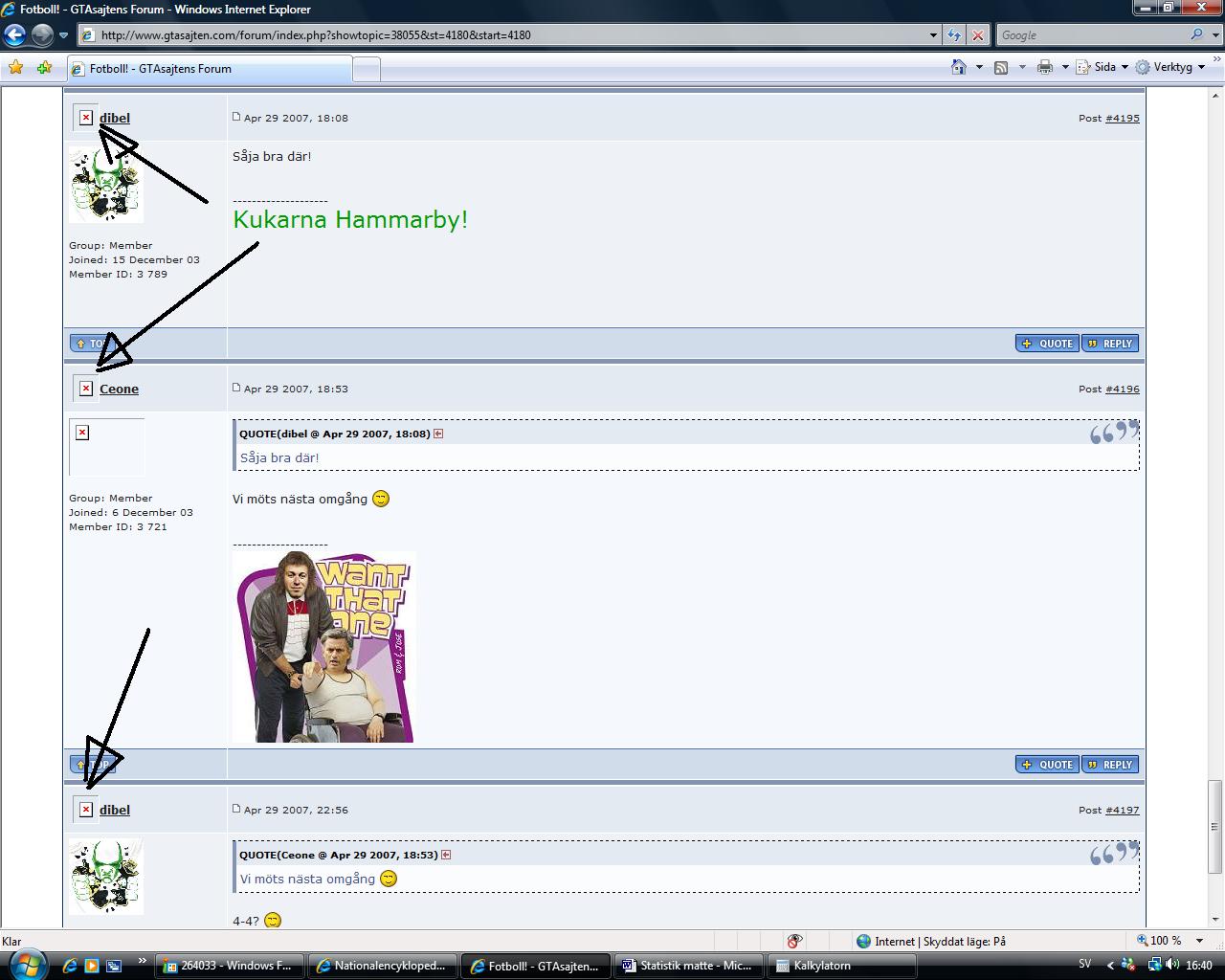Click dibel's avatar in post #4195
1225x980 pixels.
(106, 185)
